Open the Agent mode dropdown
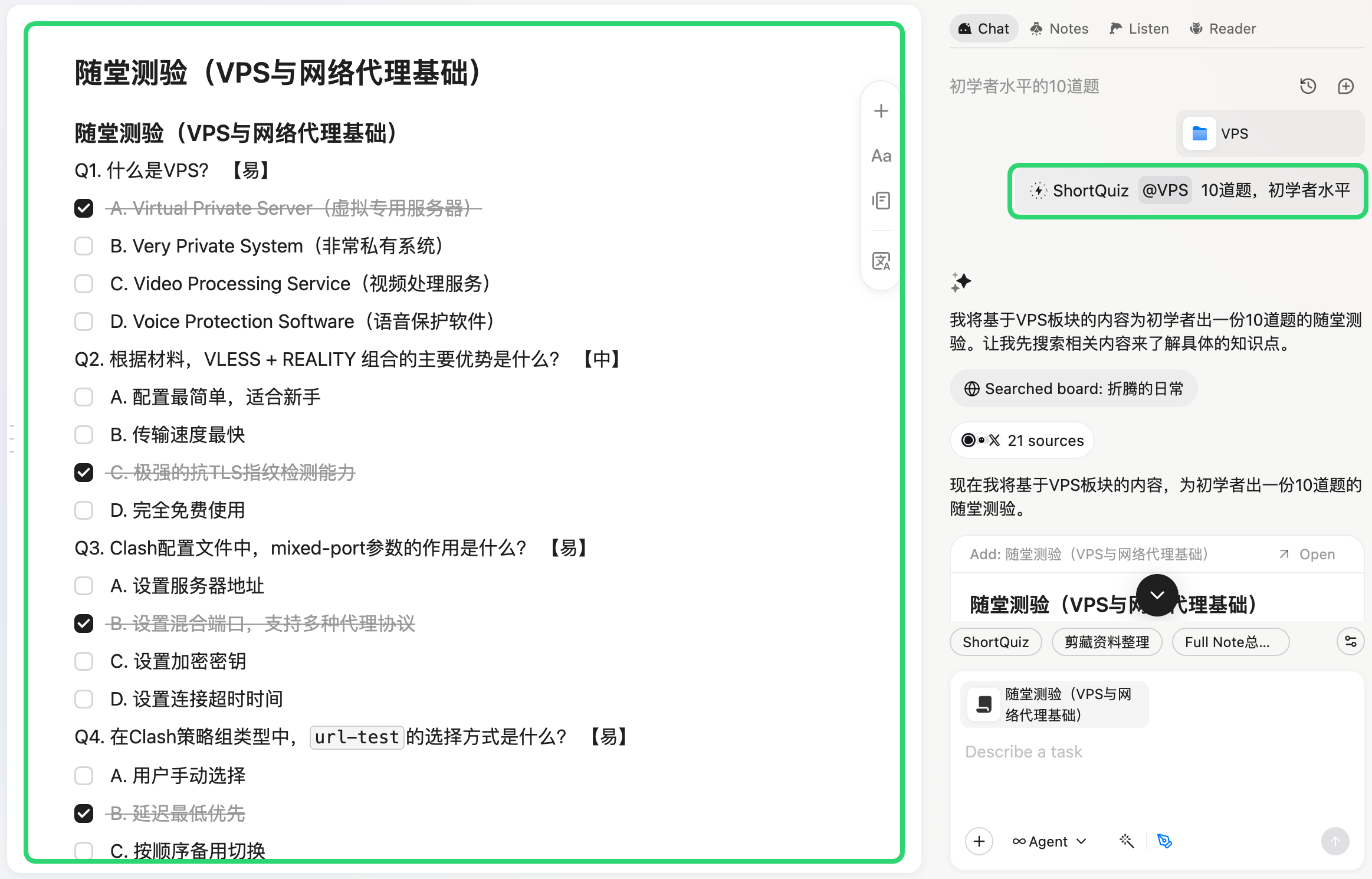Viewport: 1372px width, 879px height. pos(1049,841)
